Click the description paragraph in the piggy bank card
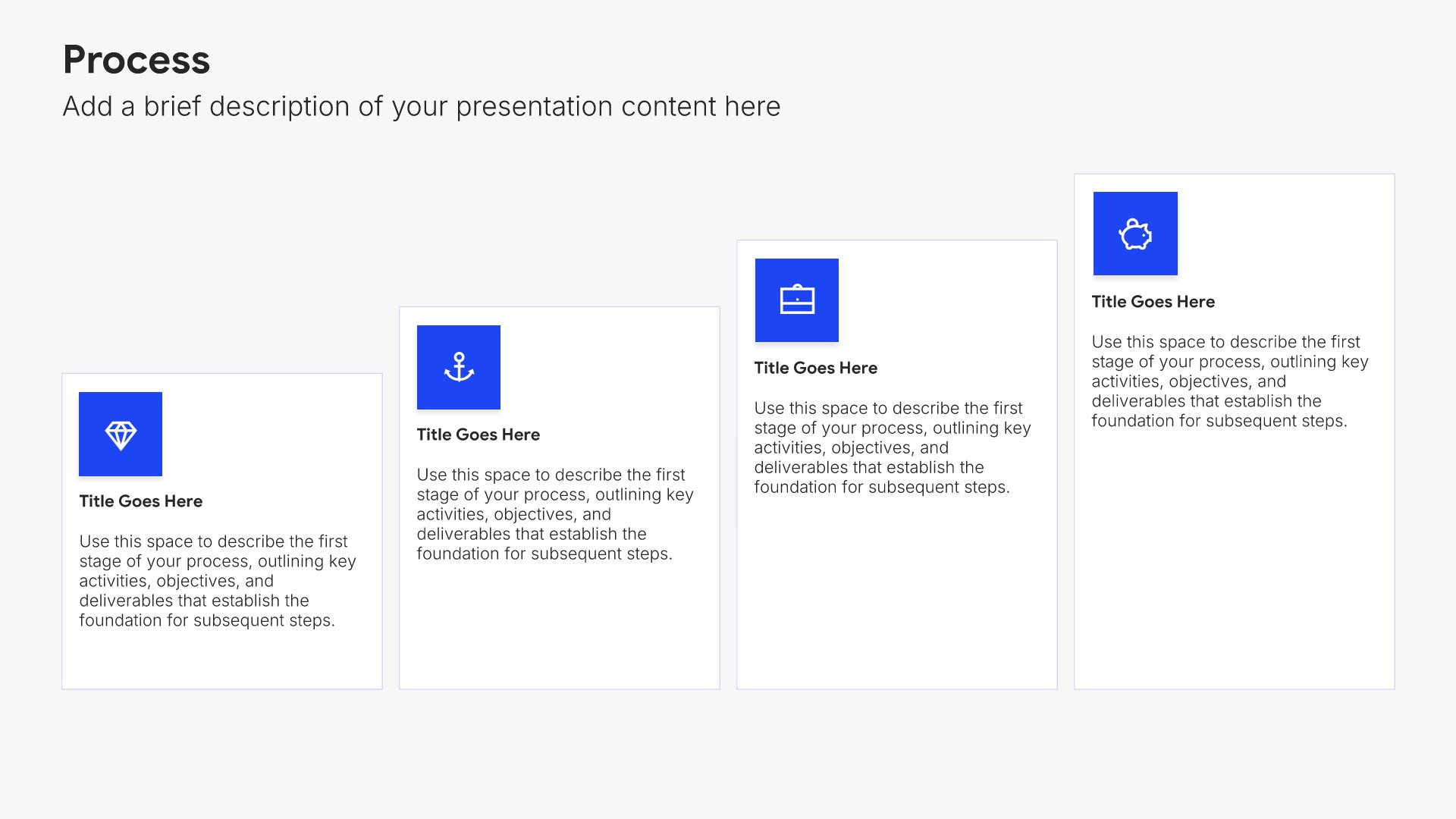1456x819 pixels. 1230,381
